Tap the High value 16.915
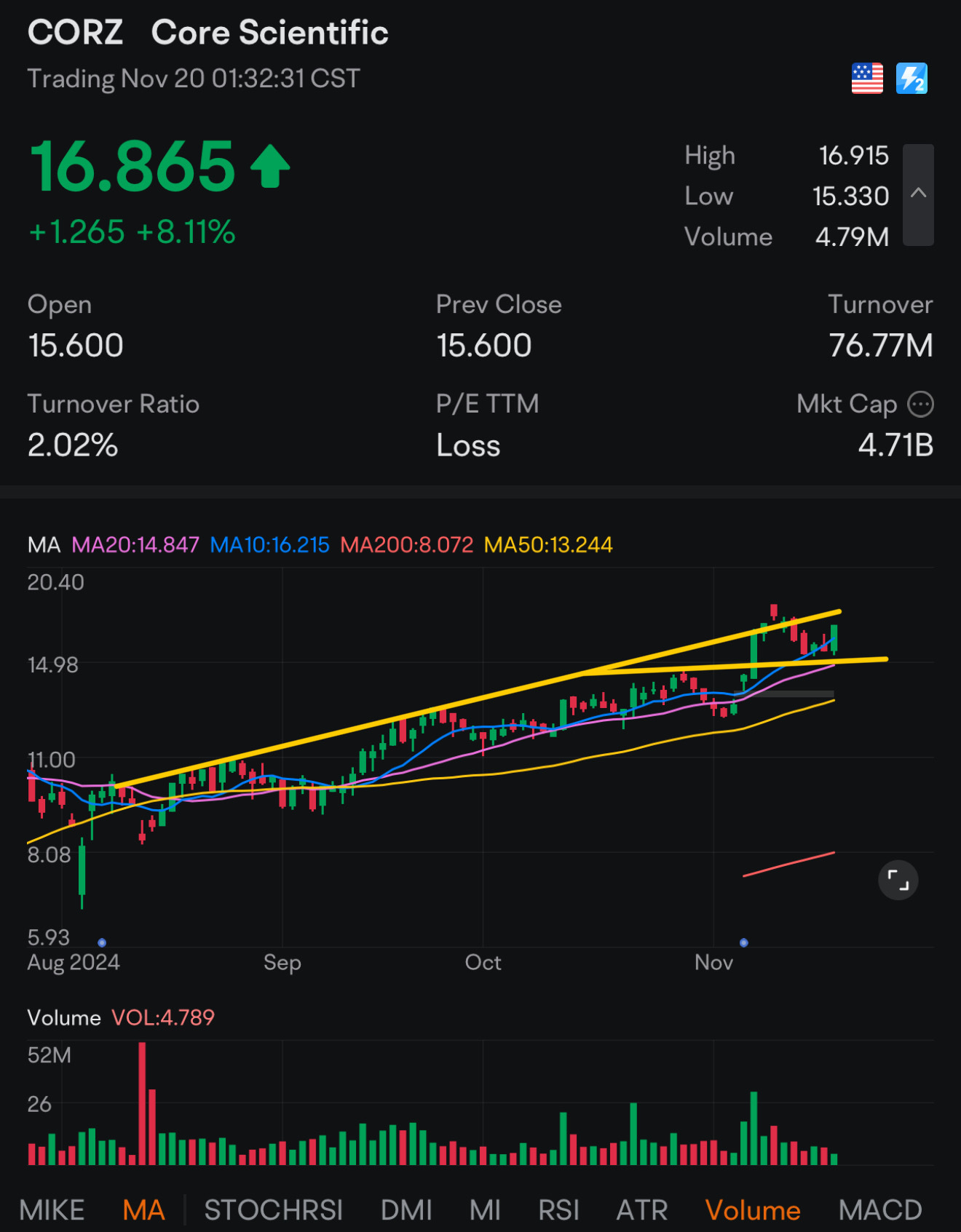 pyautogui.click(x=853, y=156)
